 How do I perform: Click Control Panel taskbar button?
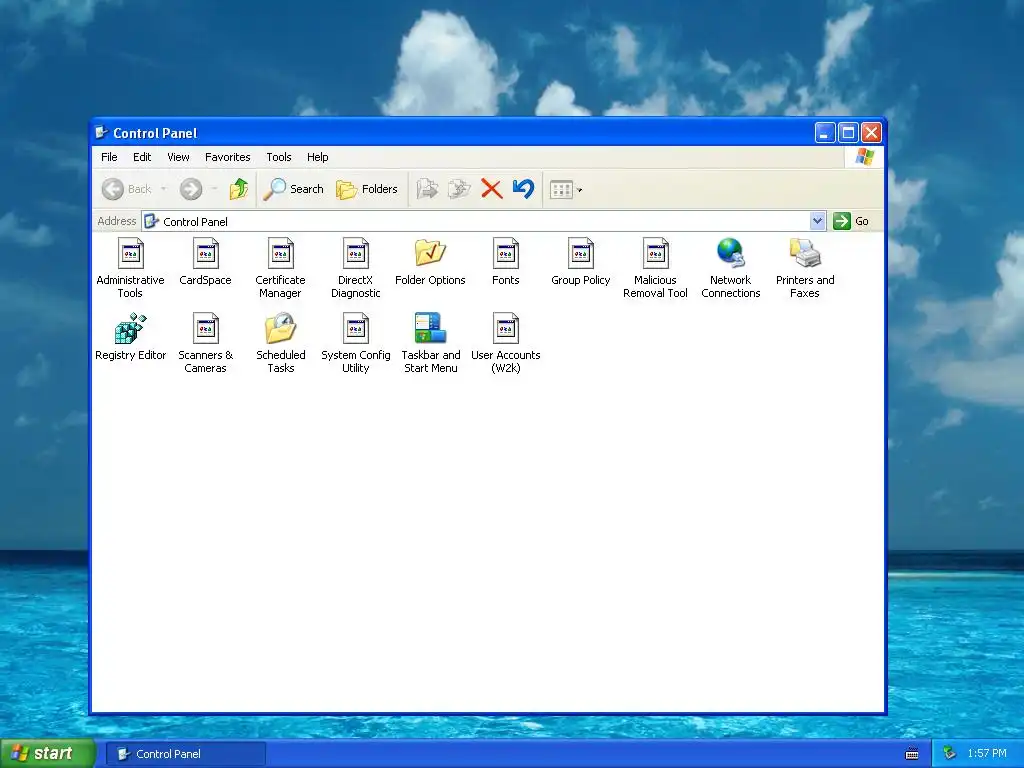[186, 754]
